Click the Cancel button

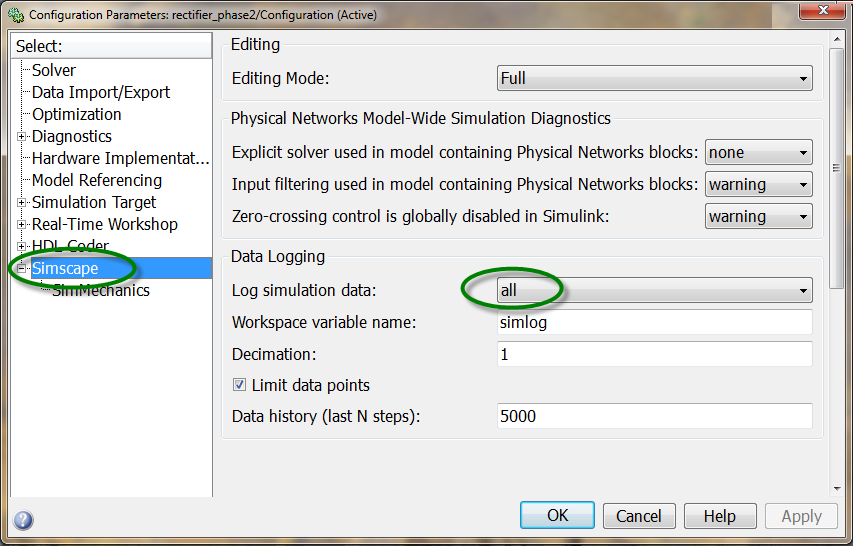coord(638,516)
